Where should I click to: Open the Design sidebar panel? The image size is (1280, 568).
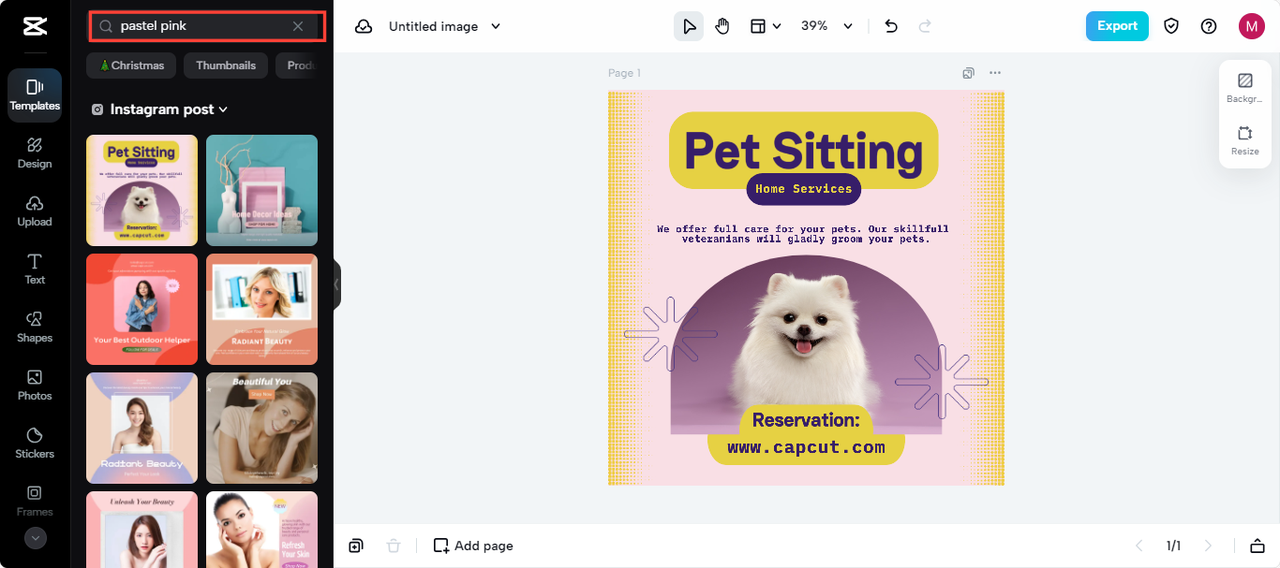point(35,153)
